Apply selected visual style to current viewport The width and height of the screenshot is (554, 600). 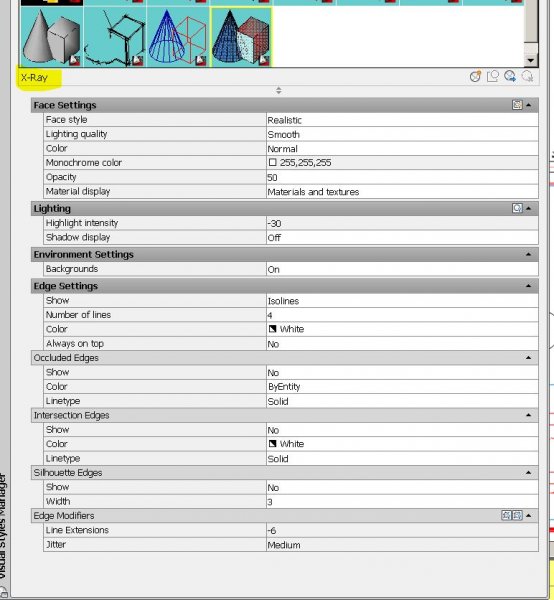click(x=492, y=77)
